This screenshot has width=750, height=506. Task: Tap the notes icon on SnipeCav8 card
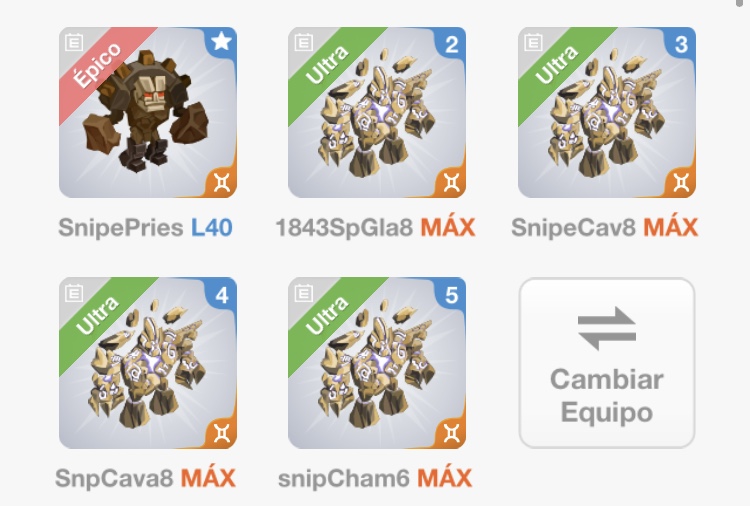(x=533, y=42)
